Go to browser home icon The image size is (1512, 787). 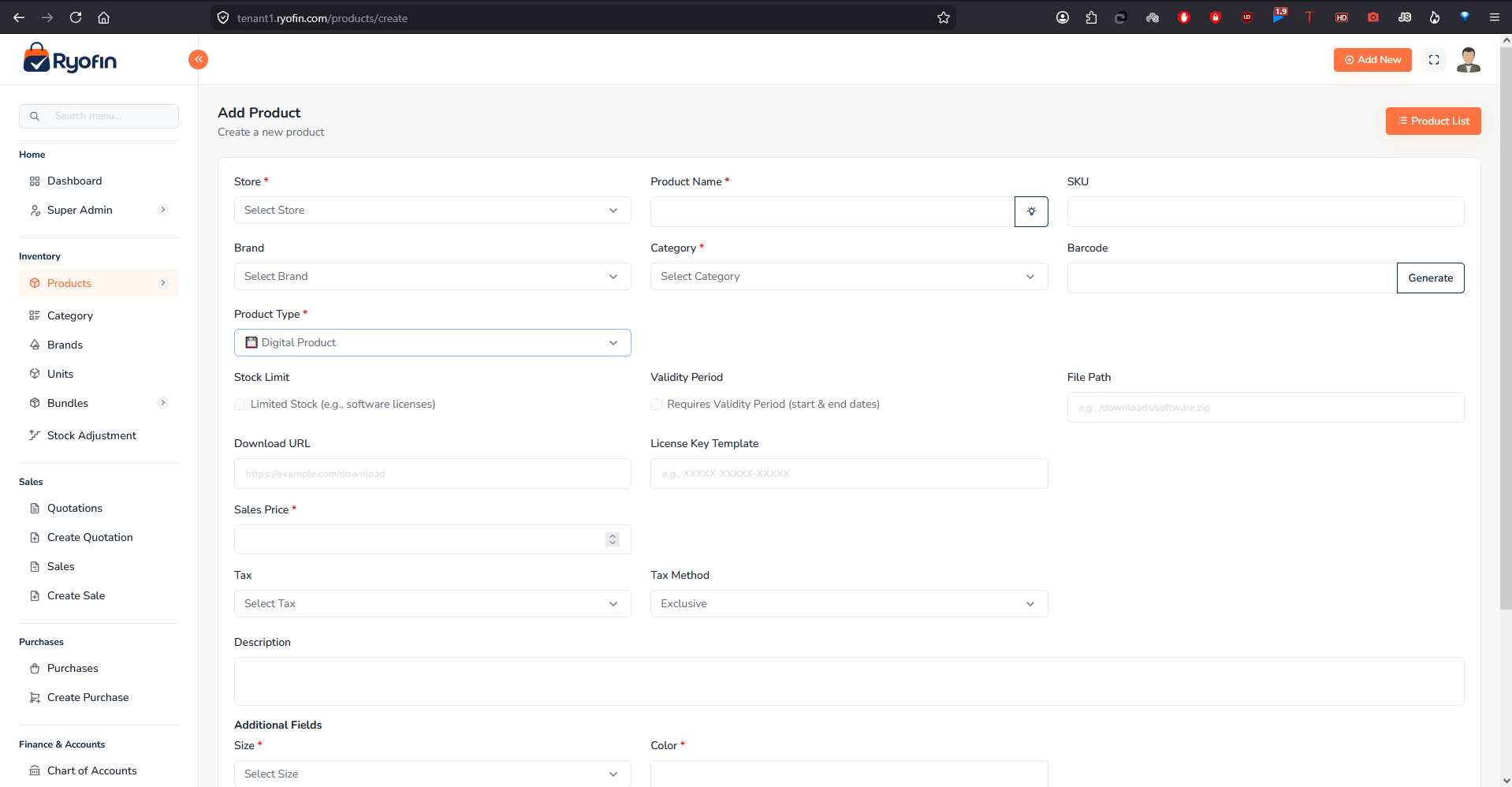[x=103, y=17]
